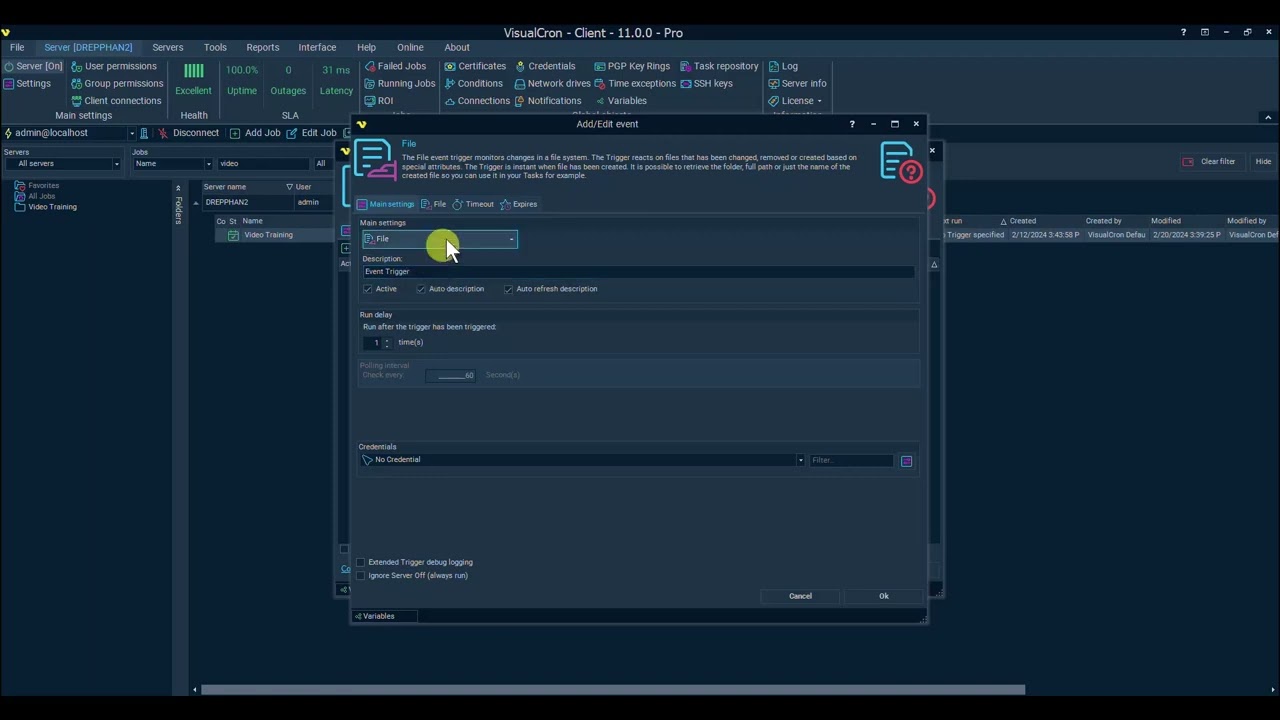Screen dimensions: 1280x720
Task: Toggle the Server [On] switch
Action: 33,66
